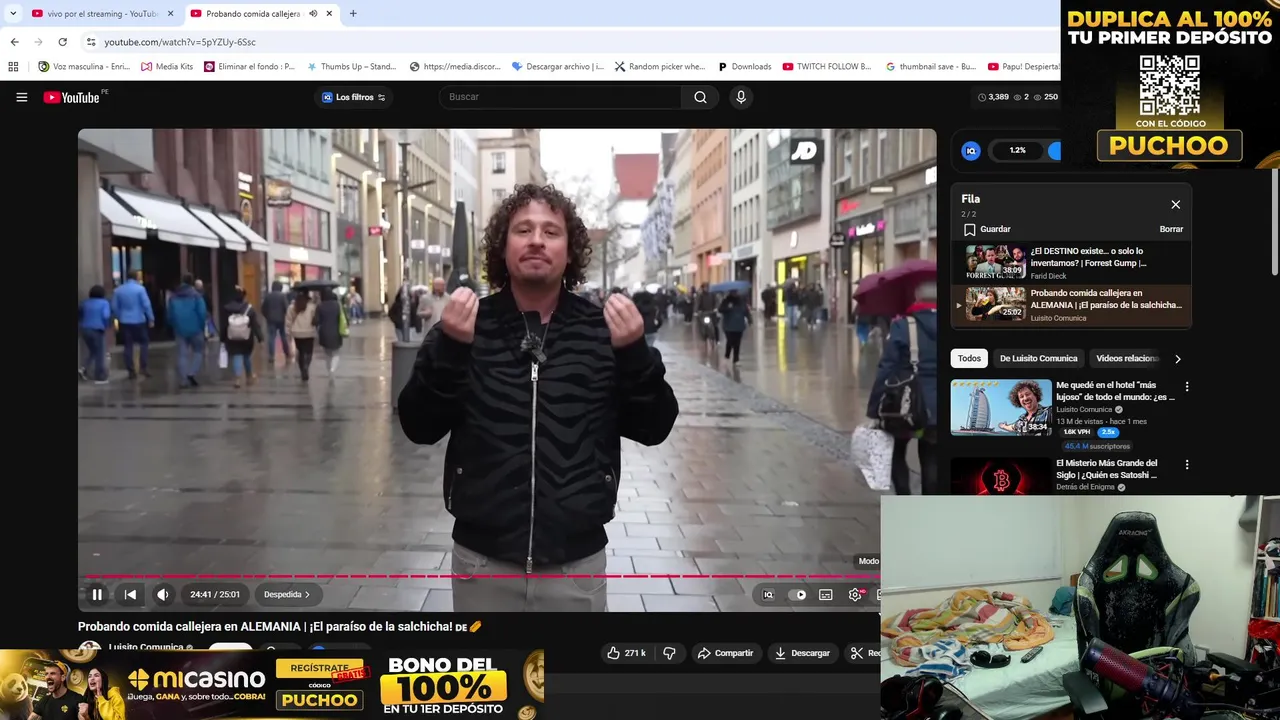
Task: Open the Los filtros dropdown
Action: pyautogui.click(x=353, y=97)
